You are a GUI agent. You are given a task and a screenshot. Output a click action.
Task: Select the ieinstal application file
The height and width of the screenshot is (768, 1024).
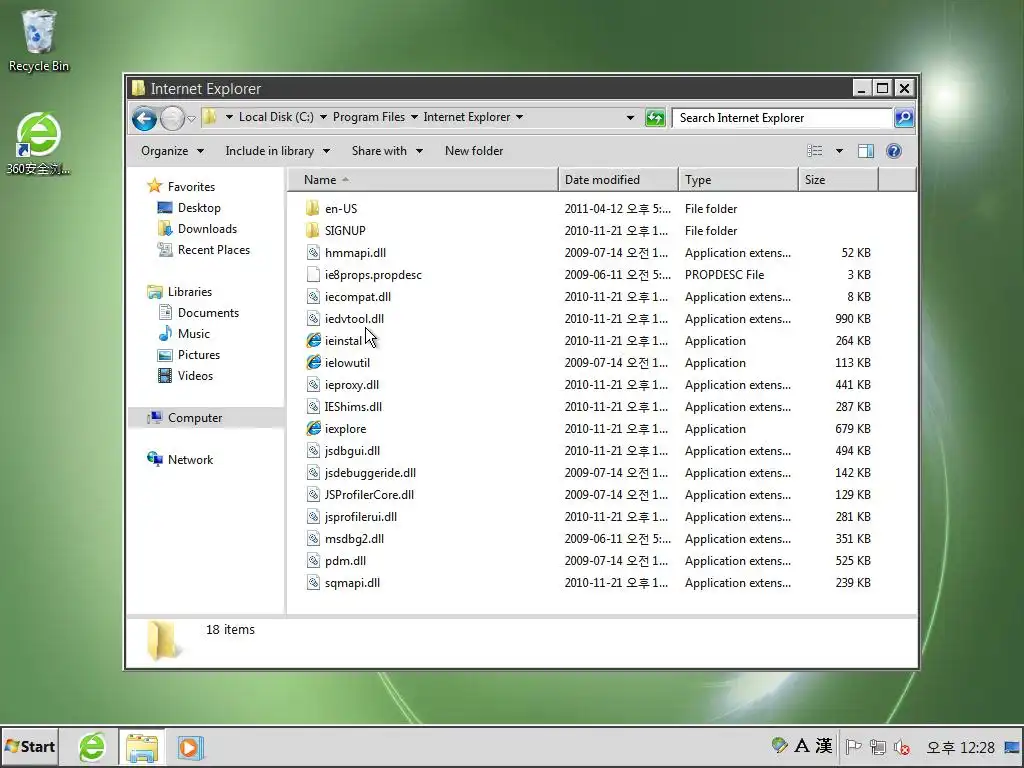[x=344, y=341]
